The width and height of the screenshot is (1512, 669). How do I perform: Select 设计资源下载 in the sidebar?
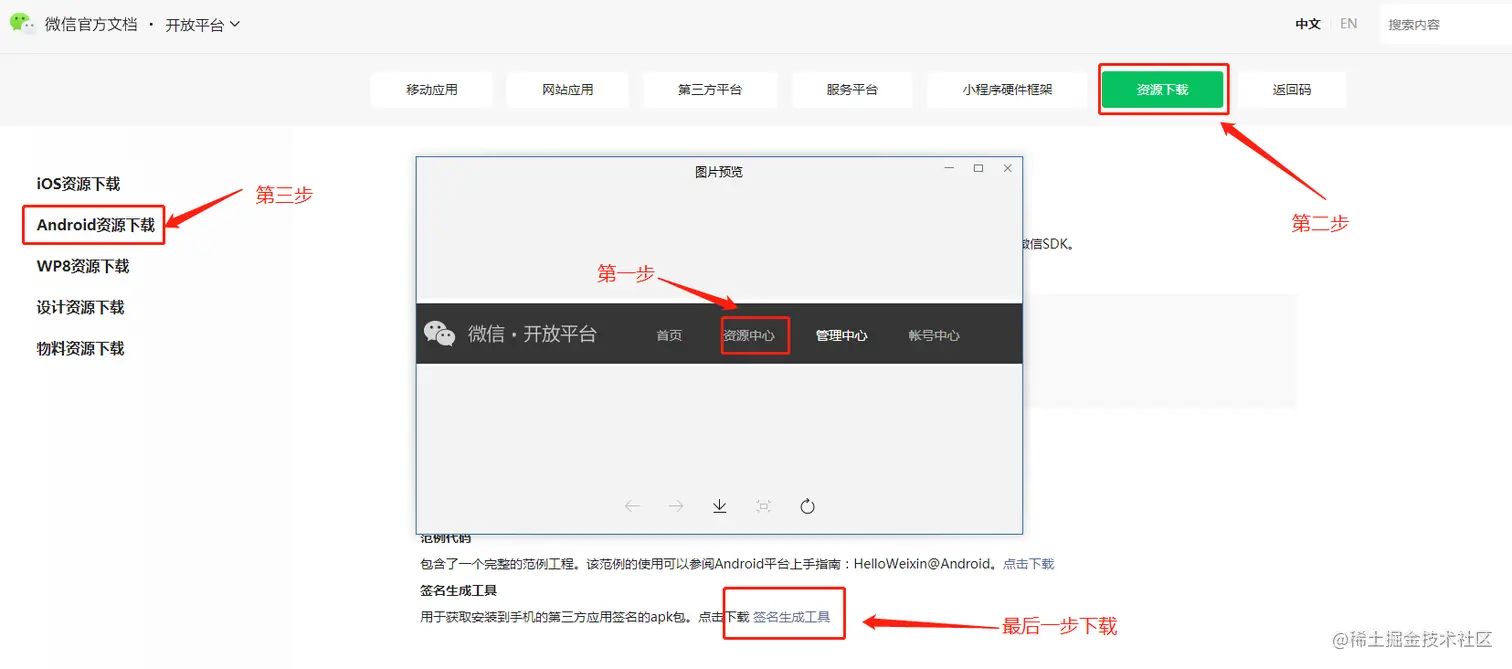tap(80, 307)
